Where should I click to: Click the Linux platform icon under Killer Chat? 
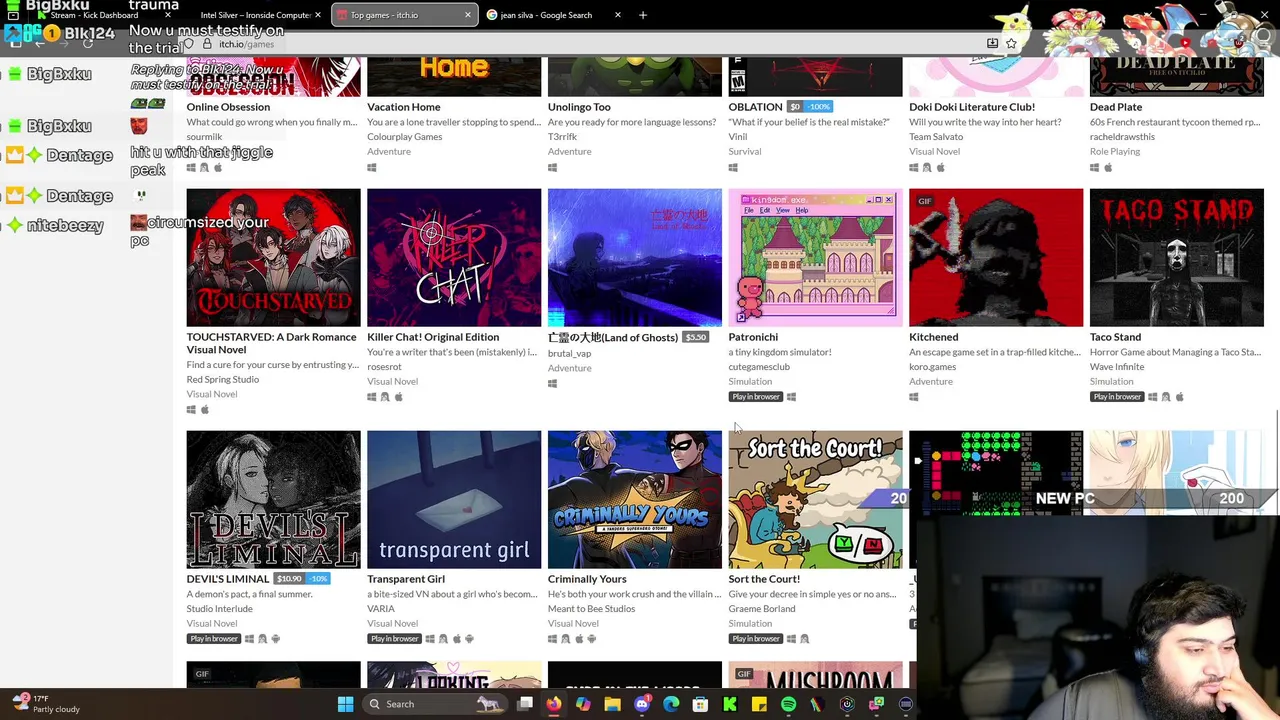coord(385,397)
